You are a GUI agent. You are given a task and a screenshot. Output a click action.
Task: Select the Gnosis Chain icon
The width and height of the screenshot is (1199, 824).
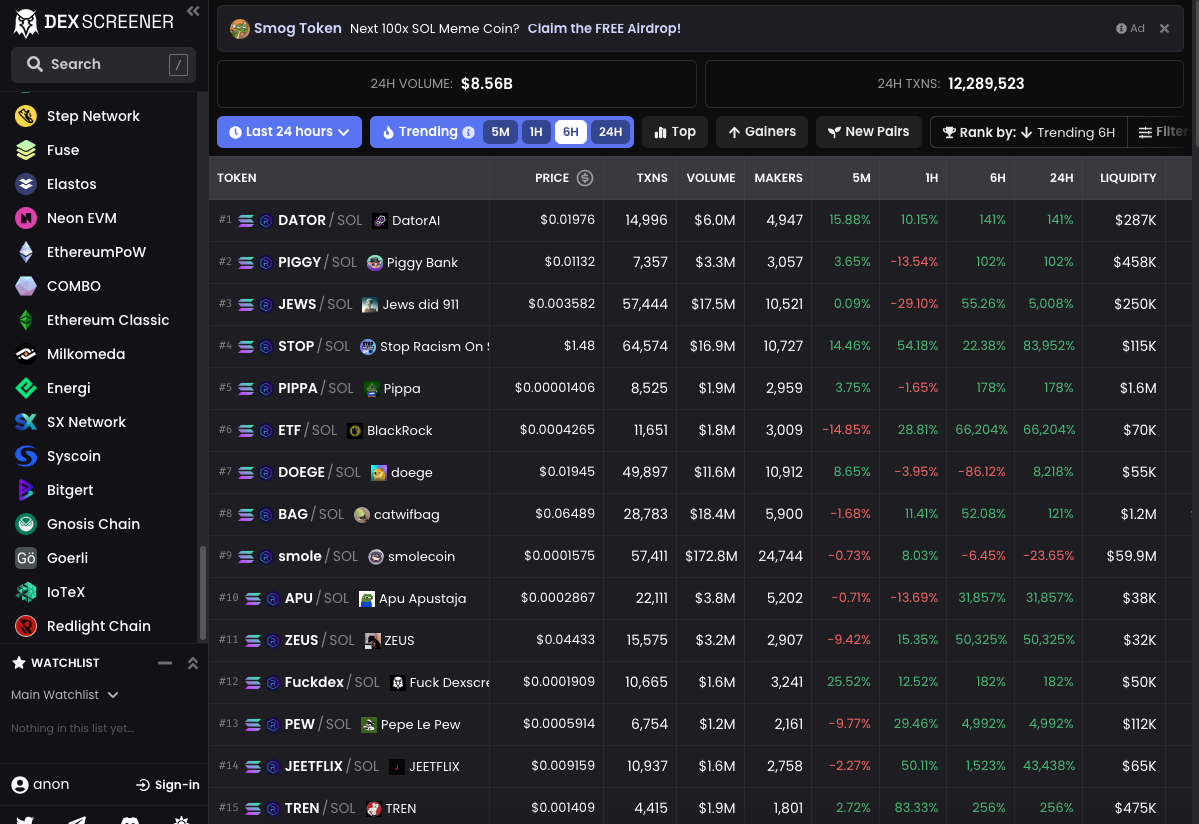[x=26, y=524]
